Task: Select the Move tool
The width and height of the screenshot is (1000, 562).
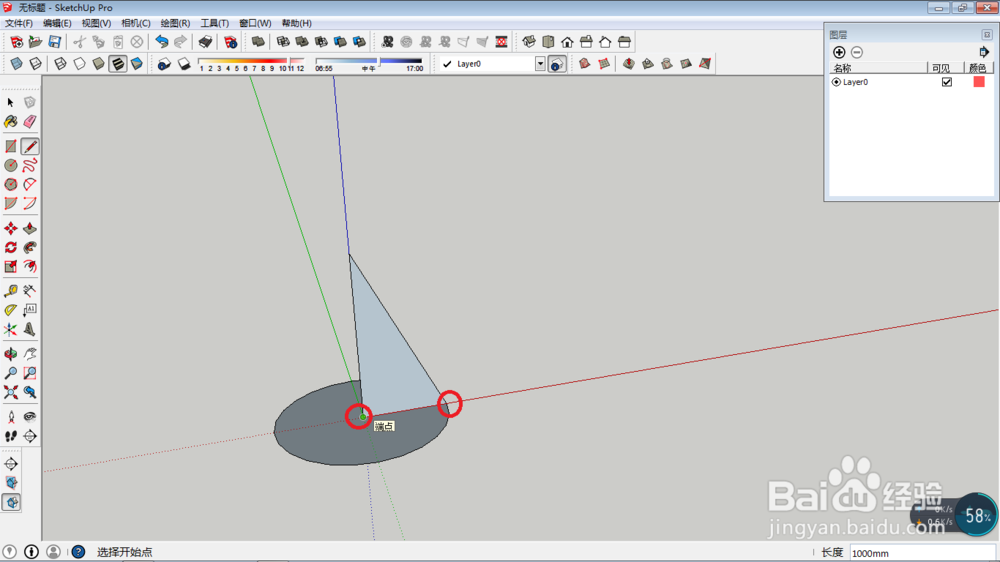Action: (x=10, y=228)
